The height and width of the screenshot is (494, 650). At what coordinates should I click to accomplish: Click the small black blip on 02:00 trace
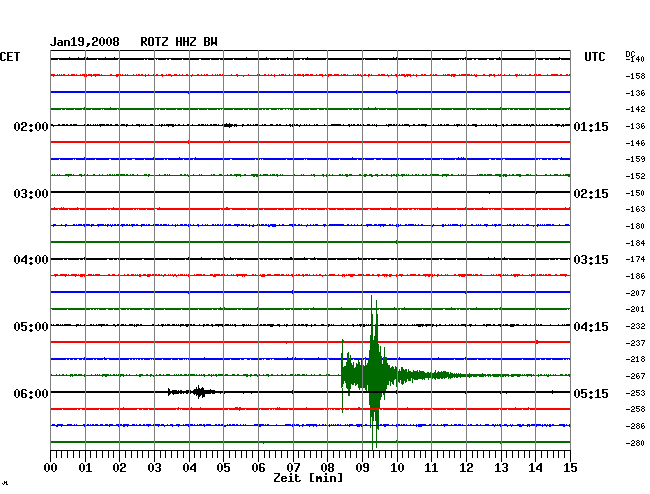[x=228, y=125]
